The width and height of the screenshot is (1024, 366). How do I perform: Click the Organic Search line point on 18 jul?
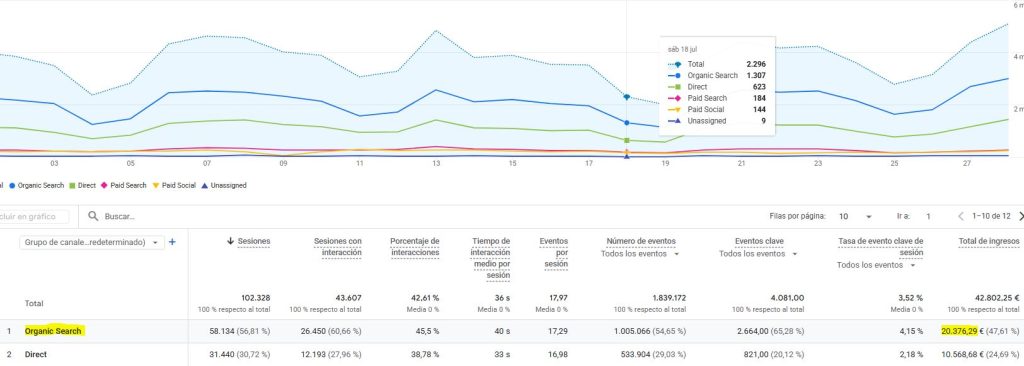[627, 123]
